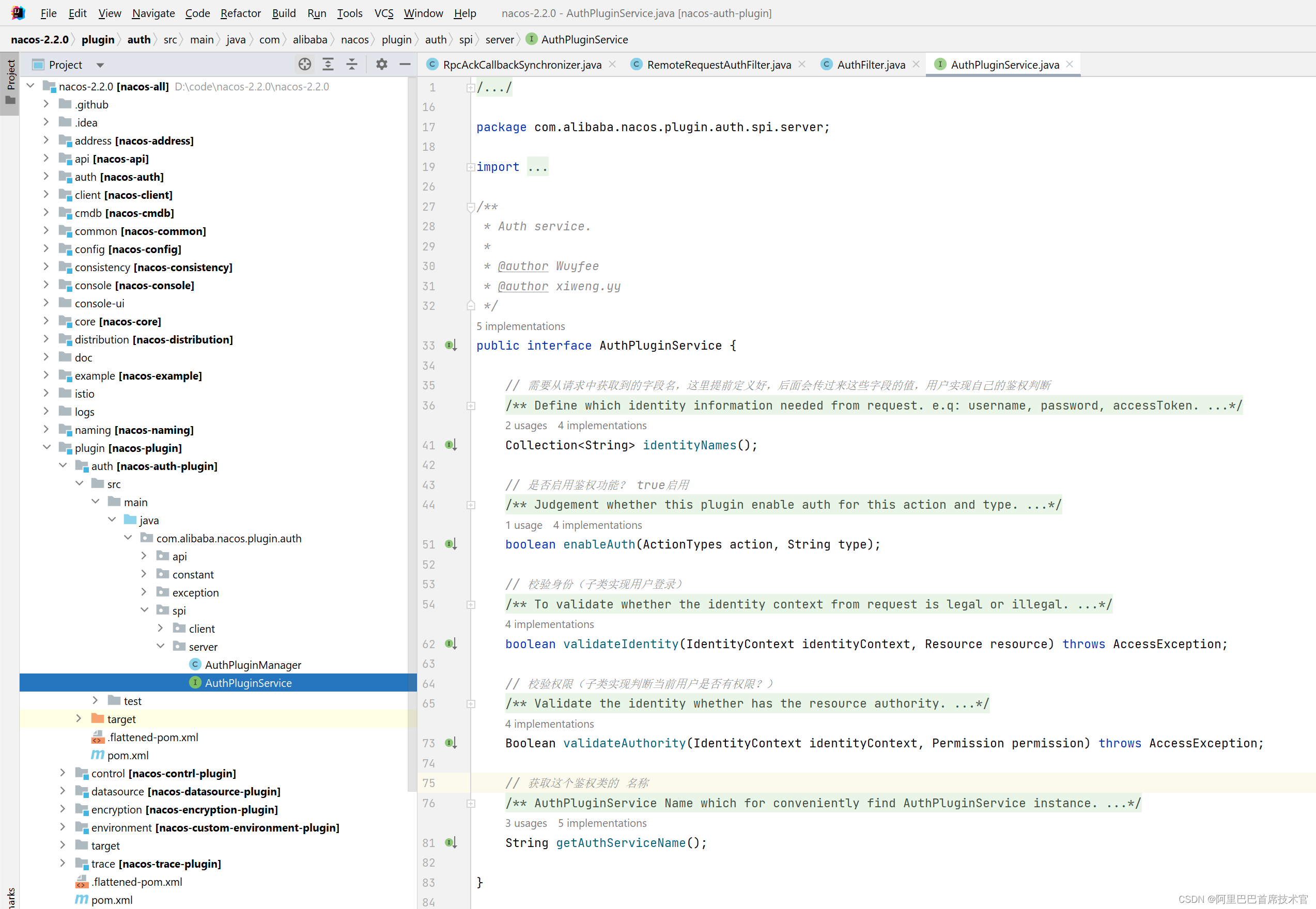Collapse the plugin [nacos-plugin] module
1316x909 pixels.
coord(46,448)
